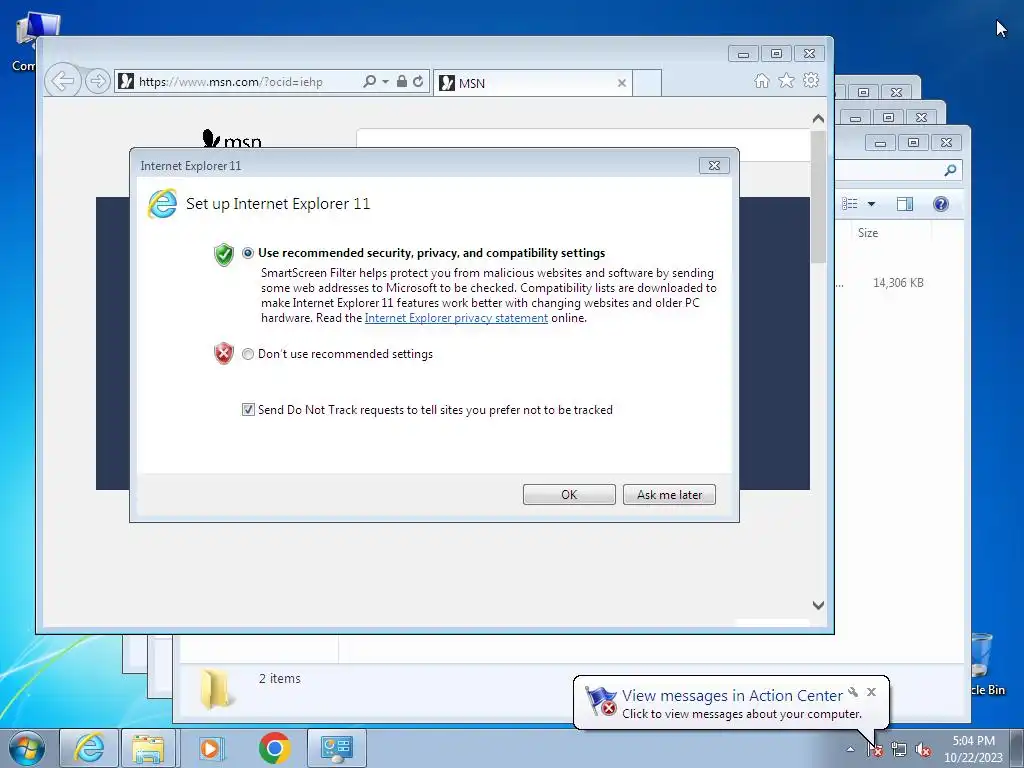Open the Favorites star icon
Image resolution: width=1024 pixels, height=768 pixels.
pyautogui.click(x=786, y=80)
